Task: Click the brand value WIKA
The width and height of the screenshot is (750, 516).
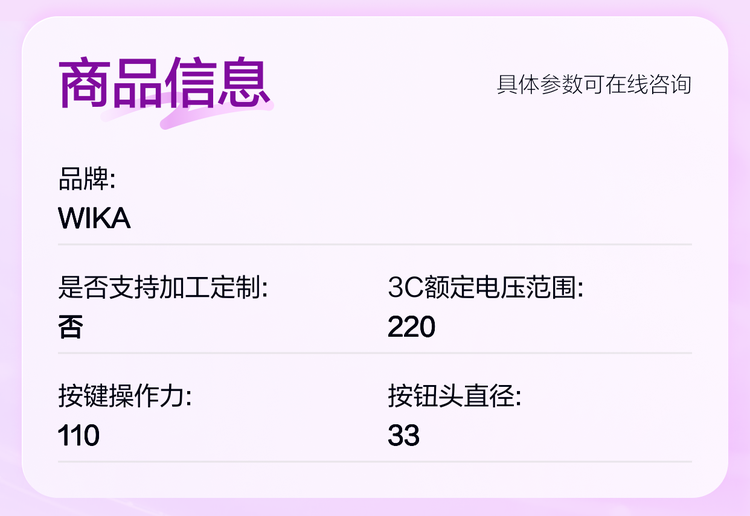Action: click(94, 218)
